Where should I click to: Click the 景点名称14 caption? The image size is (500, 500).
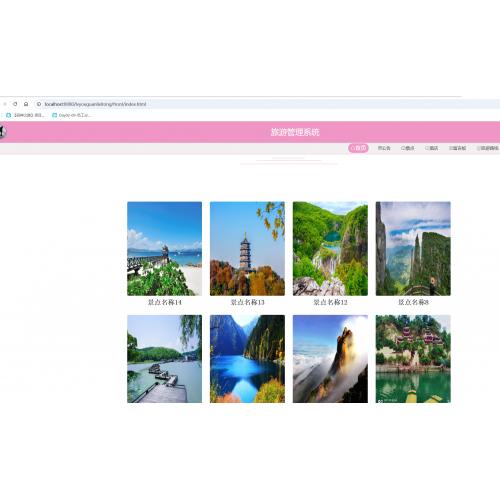pos(165,302)
